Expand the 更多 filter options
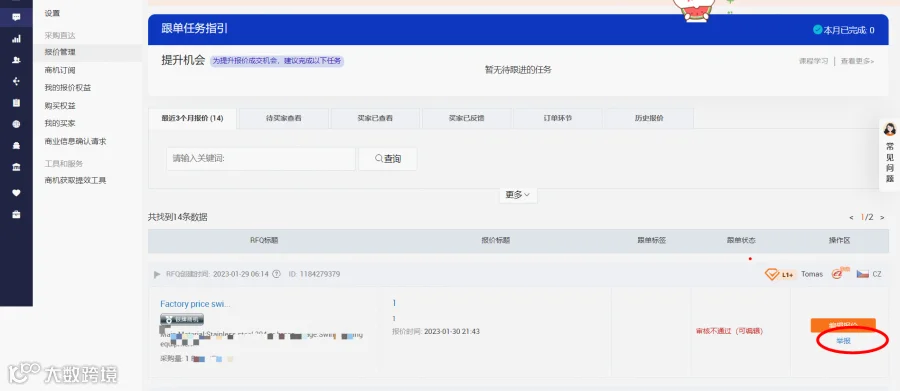This screenshot has height=391, width=900. pos(518,195)
